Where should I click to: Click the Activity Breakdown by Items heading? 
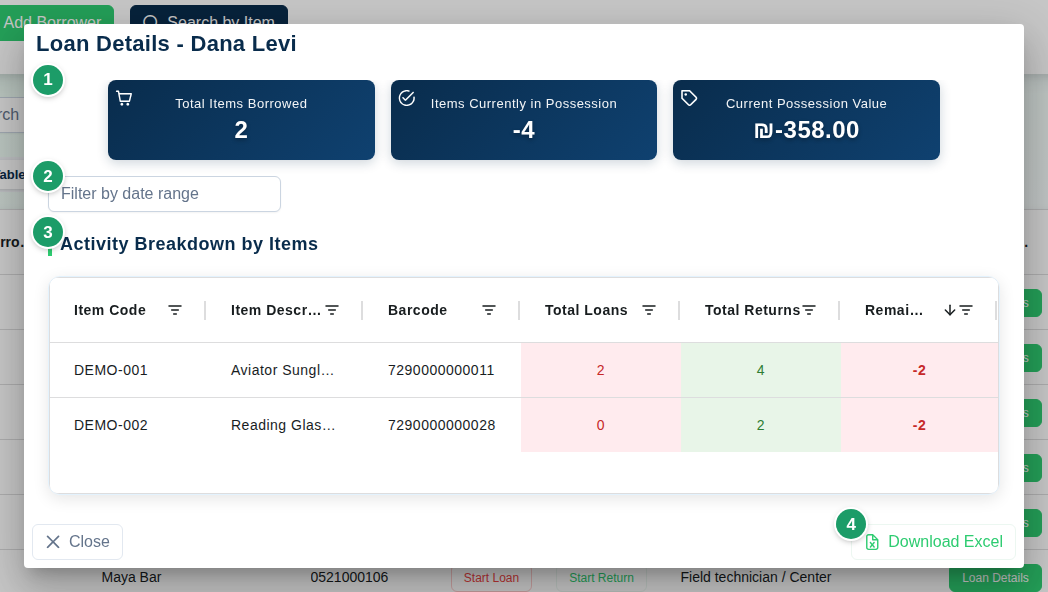point(189,244)
